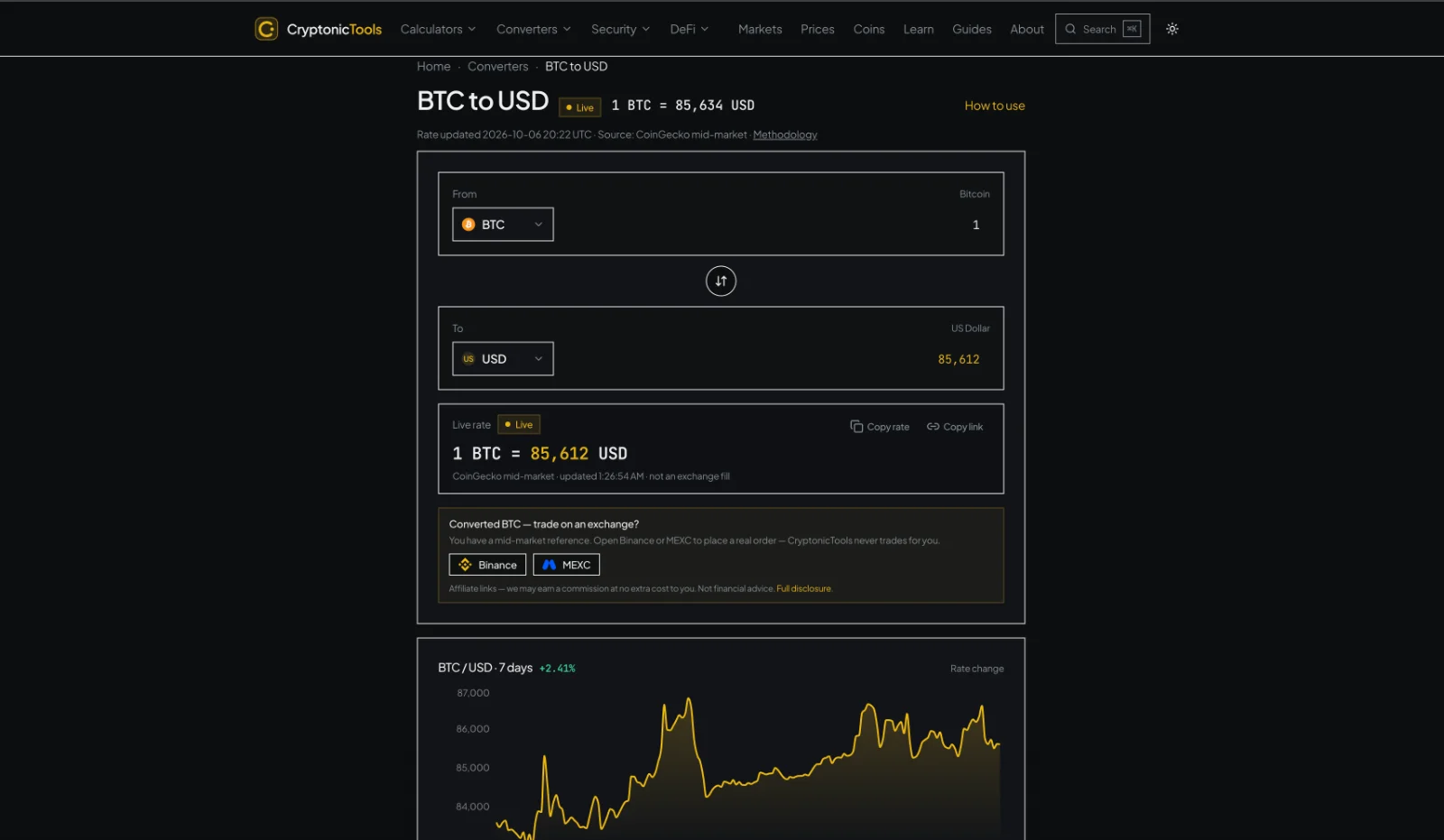The width and height of the screenshot is (1444, 840).
Task: Click the US flag icon in To selector
Action: click(x=468, y=359)
